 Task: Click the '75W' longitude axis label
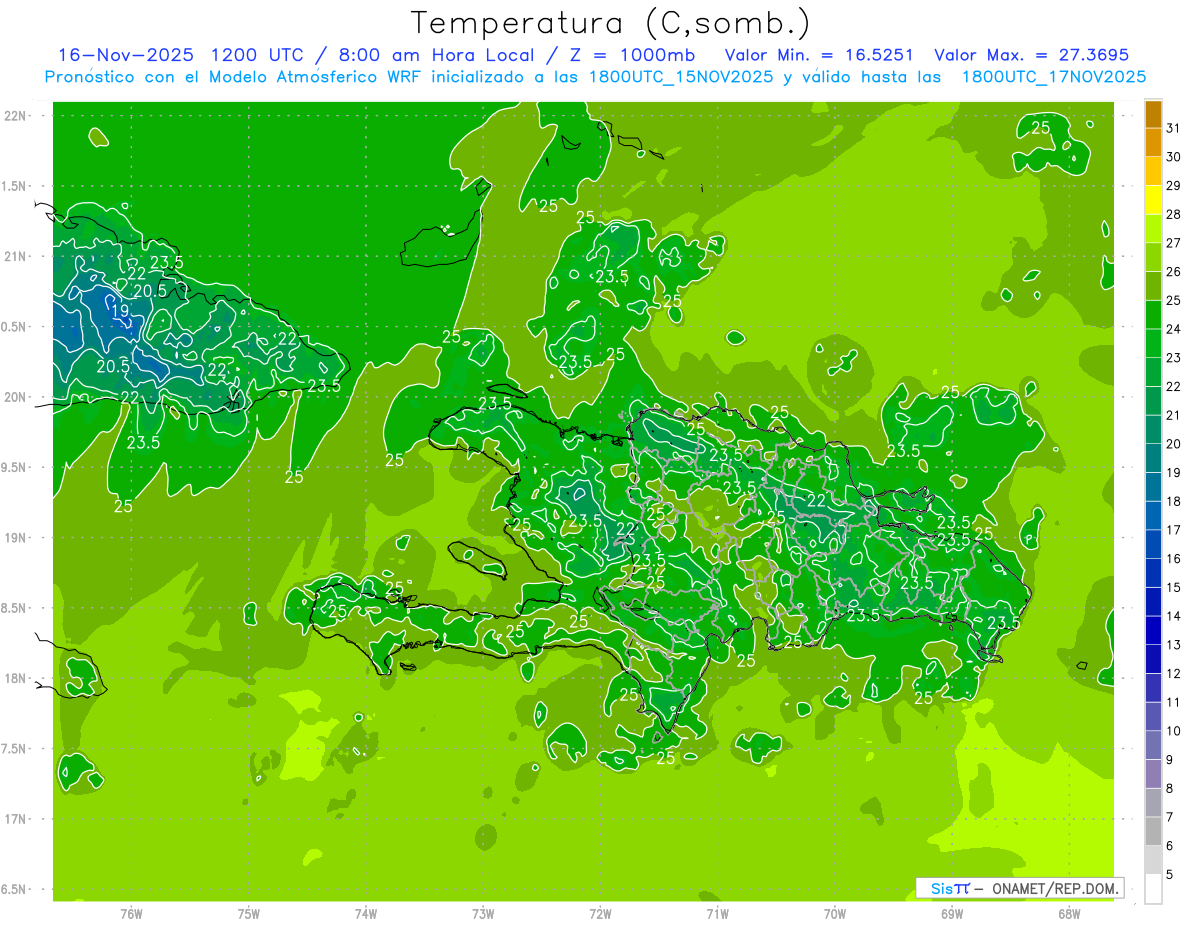click(249, 913)
